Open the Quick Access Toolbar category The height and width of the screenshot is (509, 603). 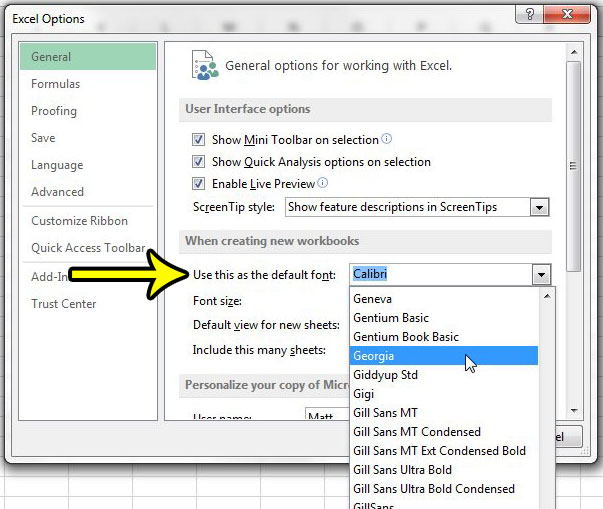88,248
